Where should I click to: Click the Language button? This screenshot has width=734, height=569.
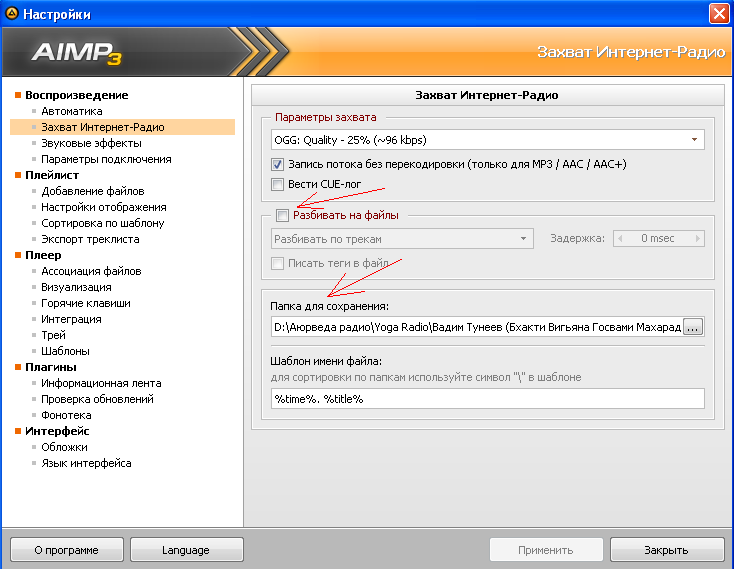[x=186, y=550]
